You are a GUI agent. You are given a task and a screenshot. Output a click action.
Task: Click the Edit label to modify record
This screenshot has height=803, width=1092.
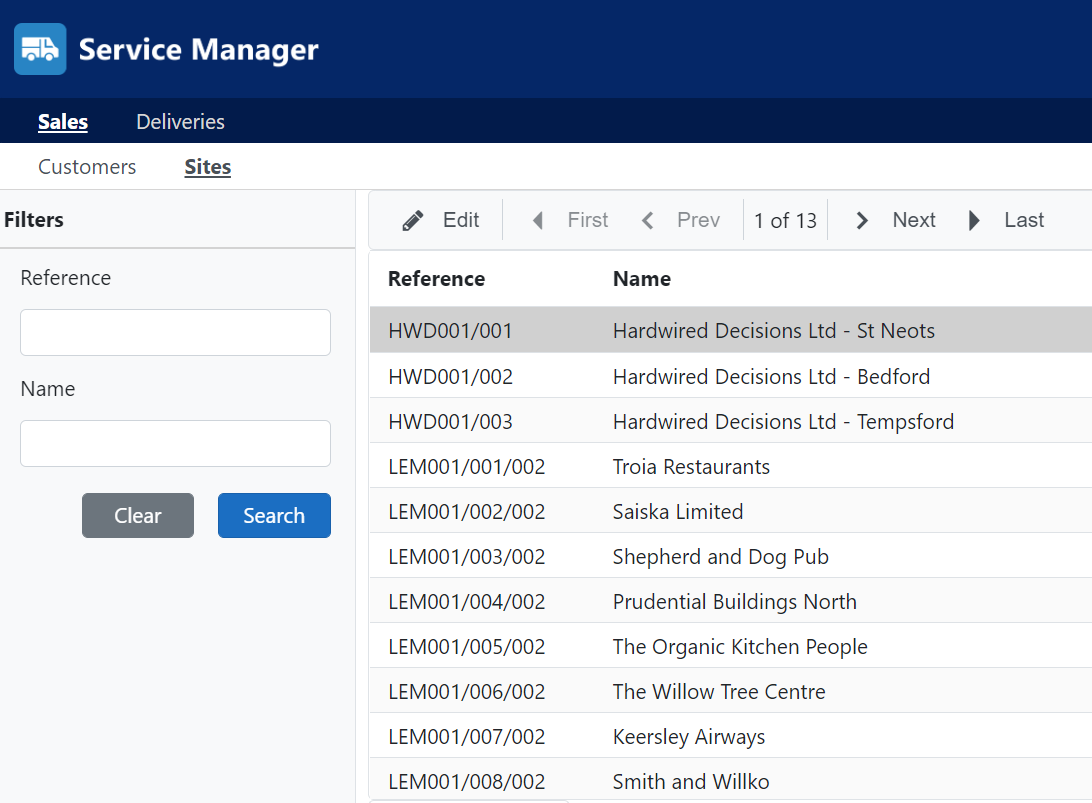tap(460, 219)
